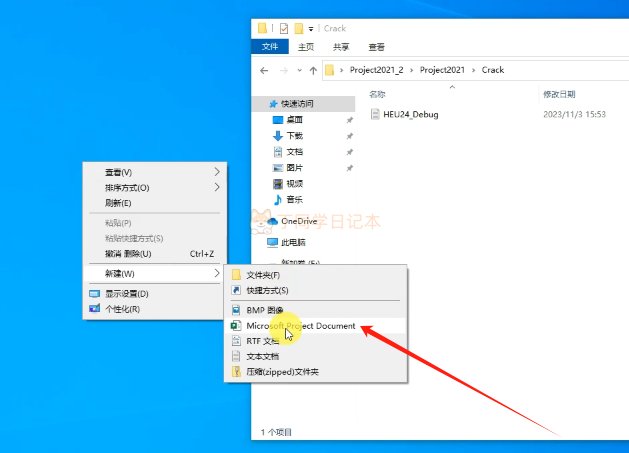Screen dimensions: 629x453
Task: Sort by the Name column header
Action: coord(377,94)
